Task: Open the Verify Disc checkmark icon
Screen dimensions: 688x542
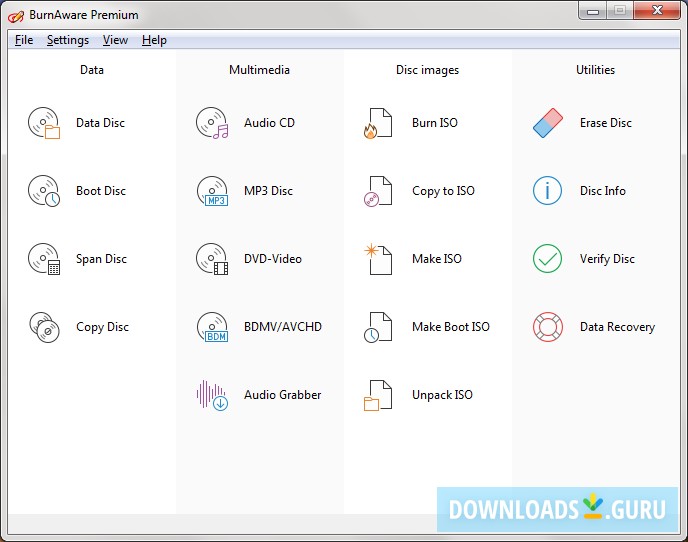Action: pos(547,259)
